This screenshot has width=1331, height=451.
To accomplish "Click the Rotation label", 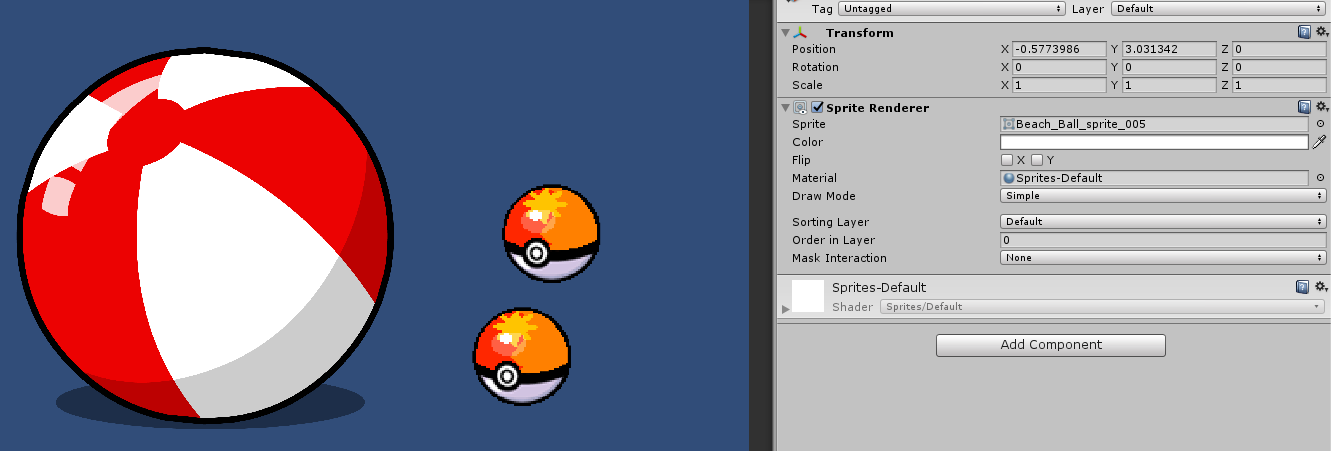I will point(815,67).
